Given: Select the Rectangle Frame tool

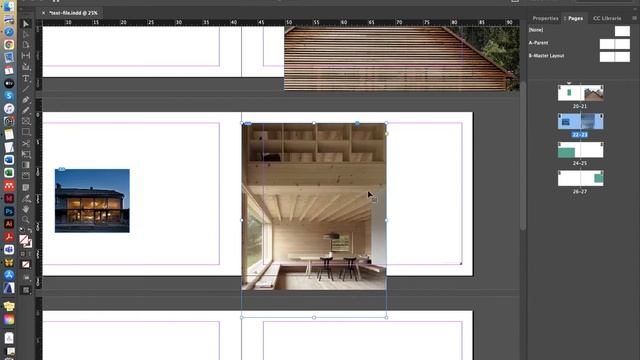Looking at the screenshot, I should (x=26, y=121).
